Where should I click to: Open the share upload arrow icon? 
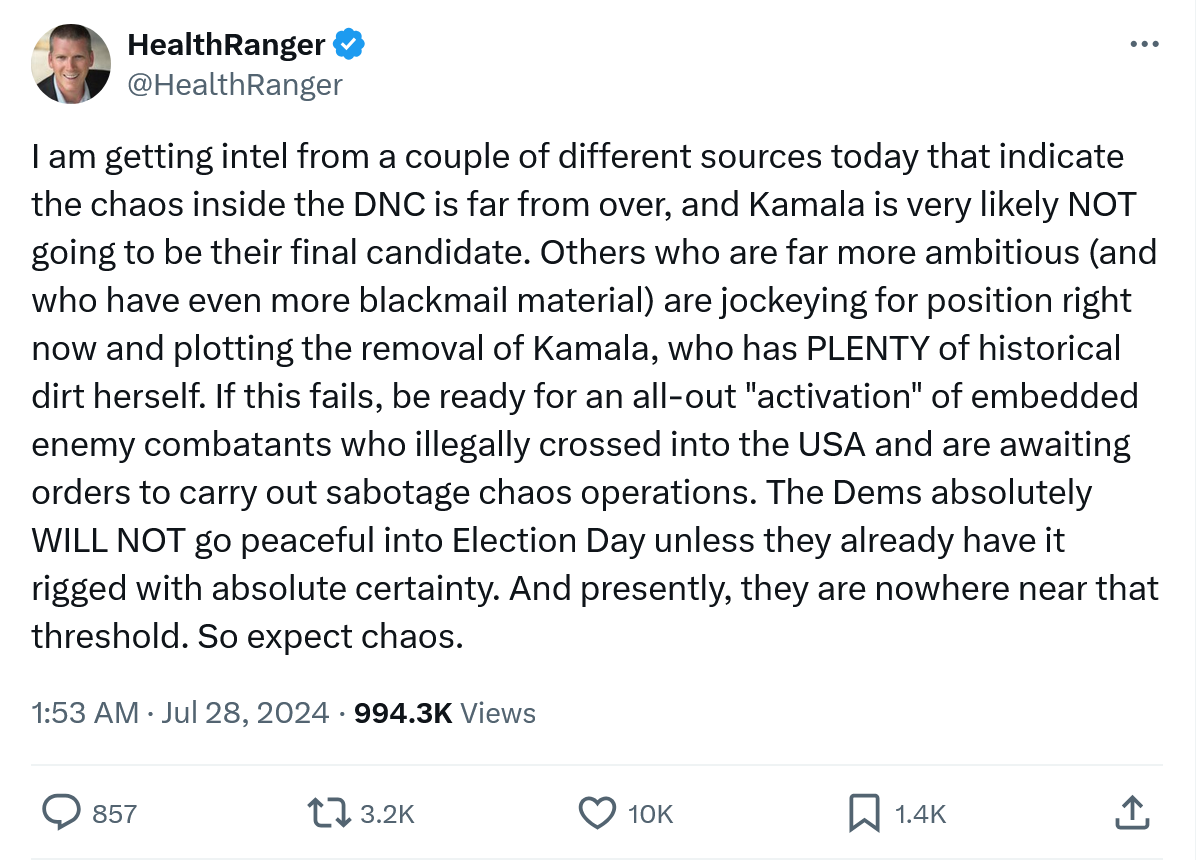[1132, 812]
